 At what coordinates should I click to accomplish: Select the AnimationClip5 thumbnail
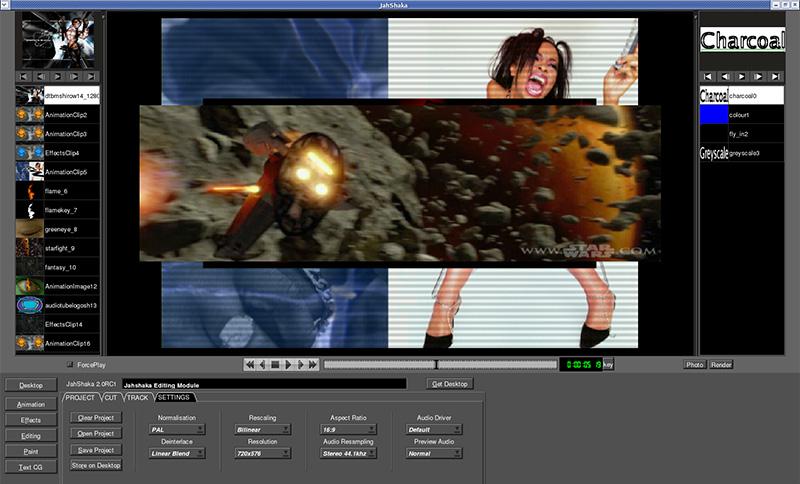pos(30,172)
